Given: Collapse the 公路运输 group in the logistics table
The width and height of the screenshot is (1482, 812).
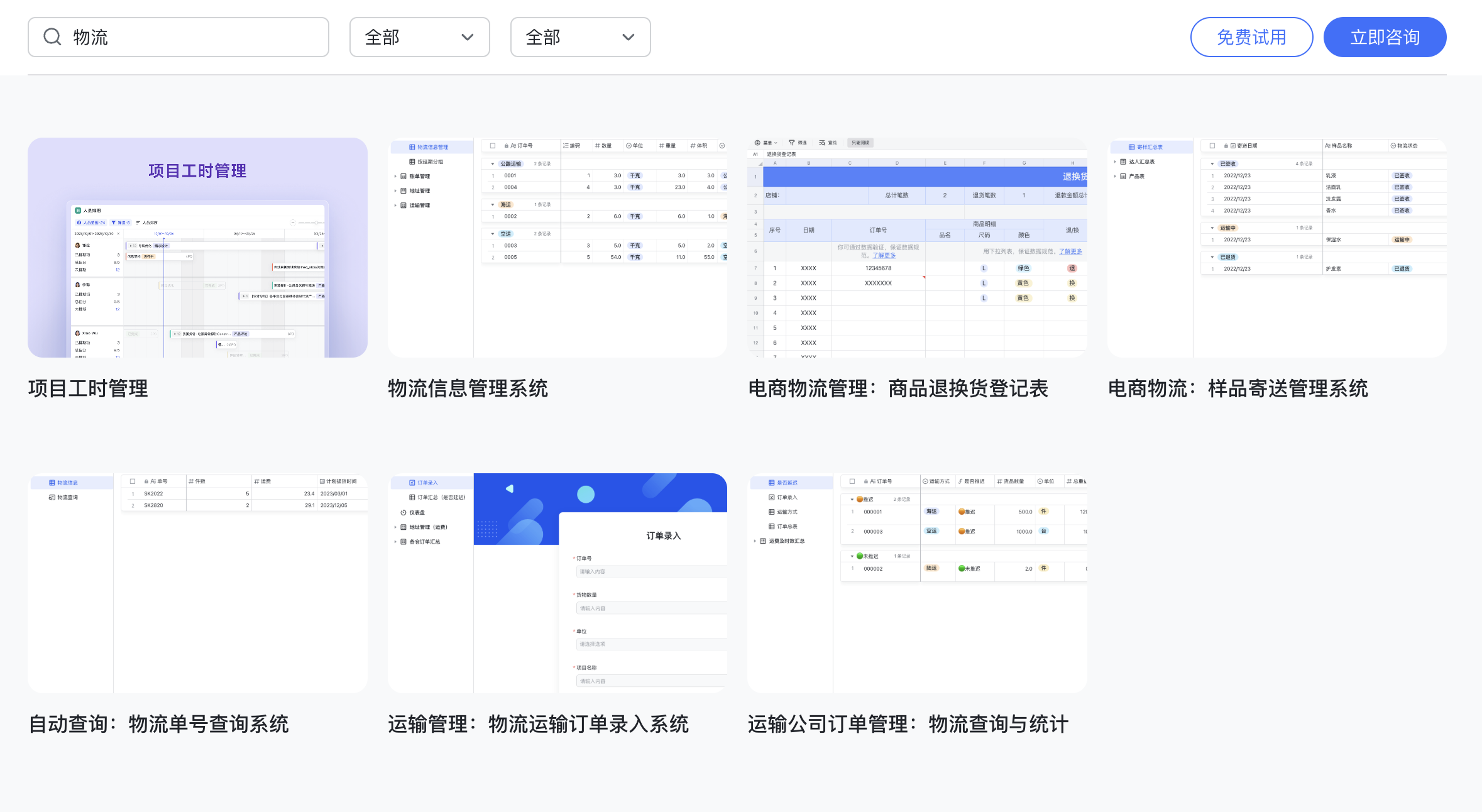Looking at the screenshot, I should (x=492, y=163).
